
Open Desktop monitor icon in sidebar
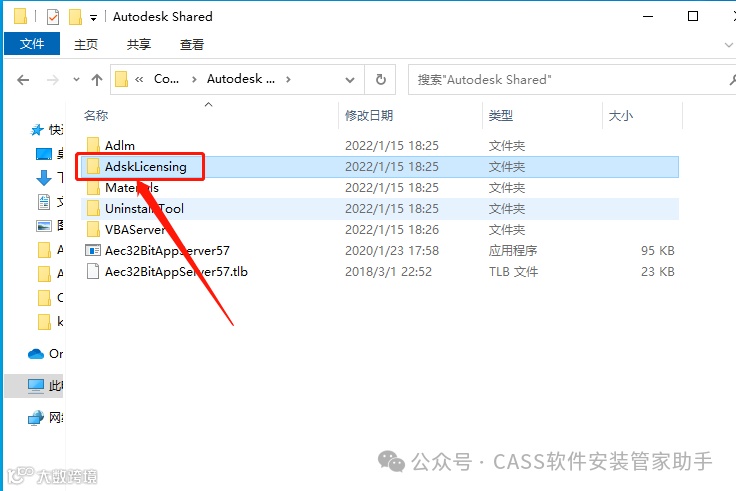[44, 153]
